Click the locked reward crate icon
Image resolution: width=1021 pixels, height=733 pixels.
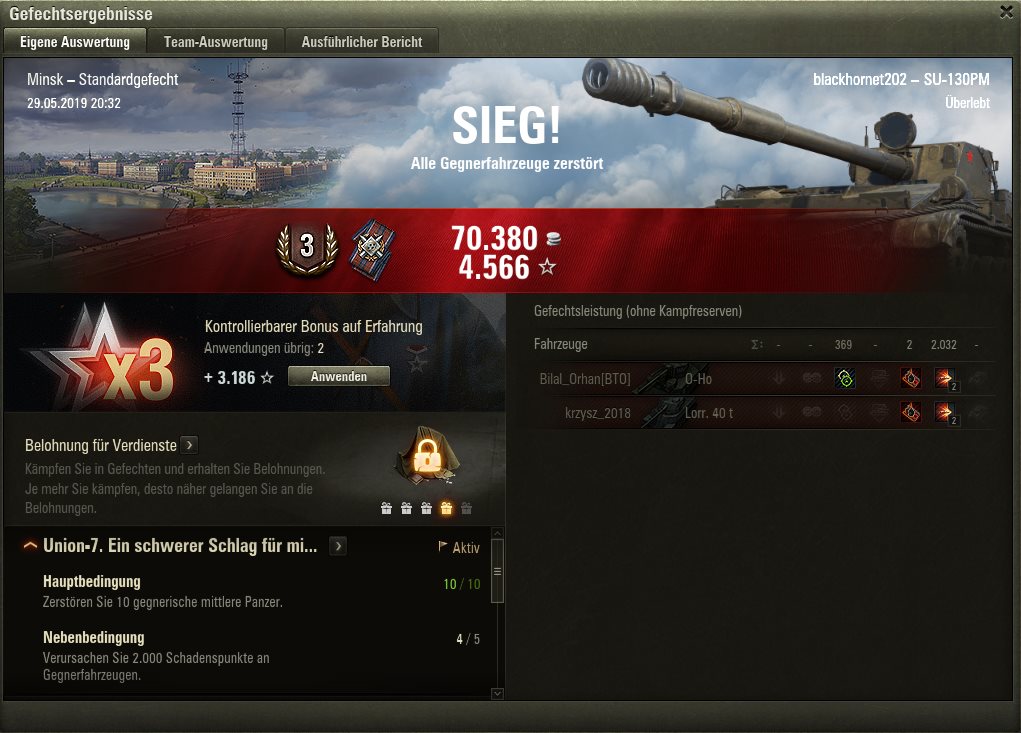(x=427, y=456)
